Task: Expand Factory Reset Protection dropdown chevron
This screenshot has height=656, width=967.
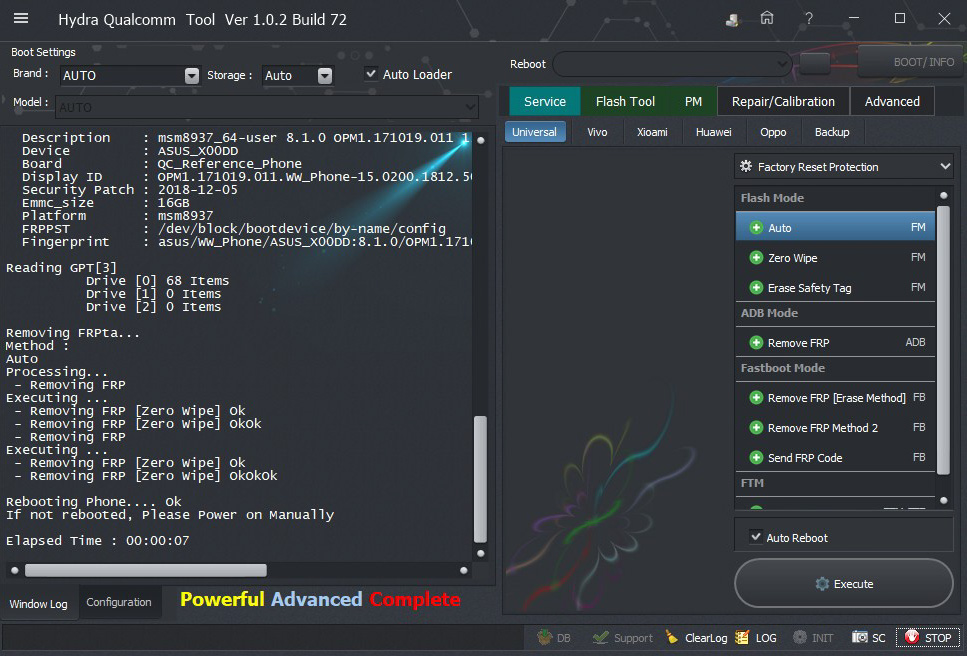Action: 945,166
